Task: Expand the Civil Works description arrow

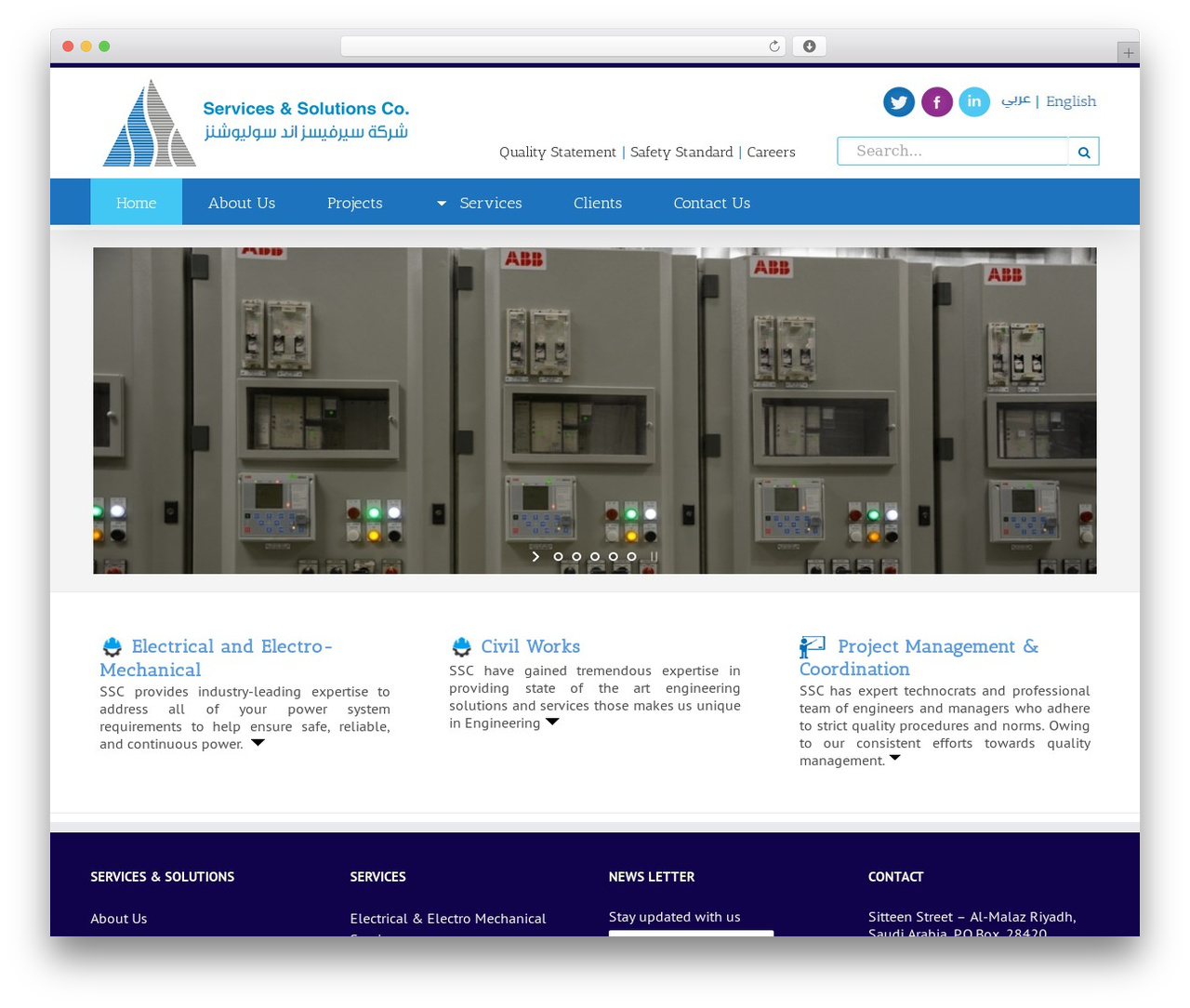Action: (x=552, y=722)
